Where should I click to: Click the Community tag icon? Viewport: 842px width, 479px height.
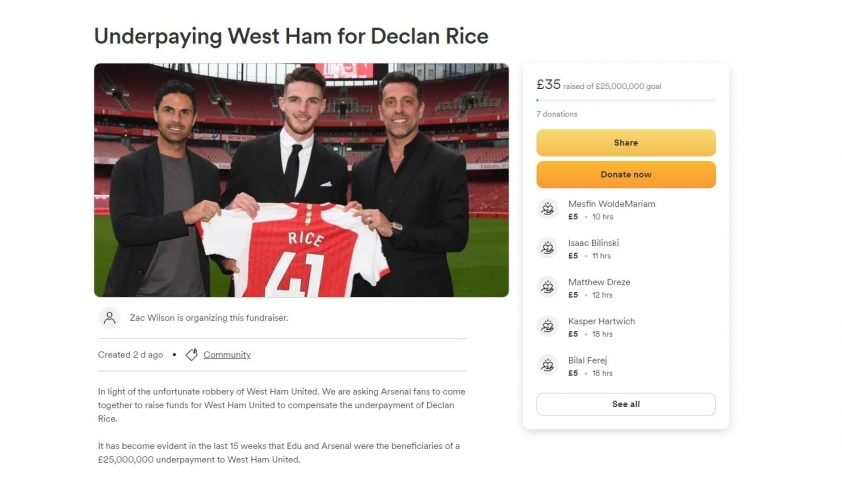[192, 355]
